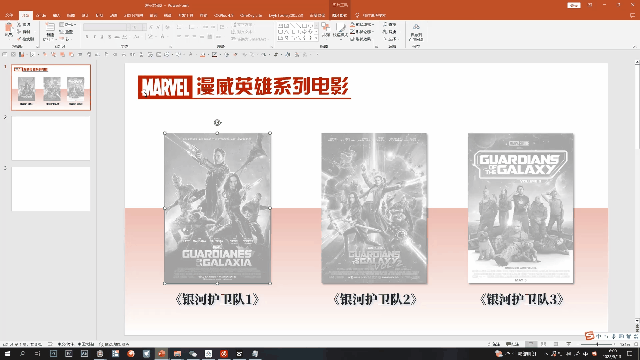
Task: Decrease font size with smaller-A icon
Action: click(x=157, y=27)
